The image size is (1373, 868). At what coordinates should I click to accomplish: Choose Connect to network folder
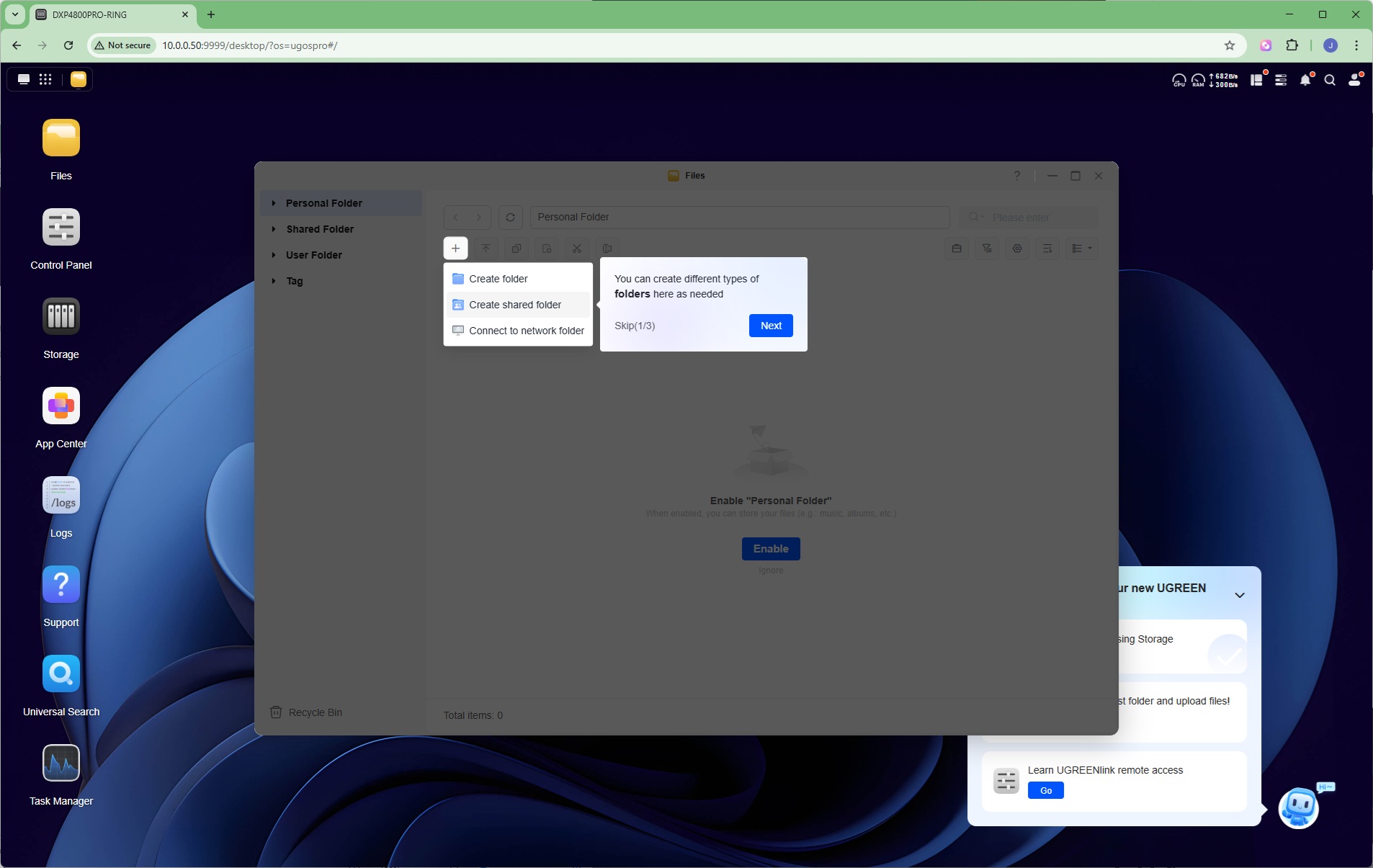[518, 331]
